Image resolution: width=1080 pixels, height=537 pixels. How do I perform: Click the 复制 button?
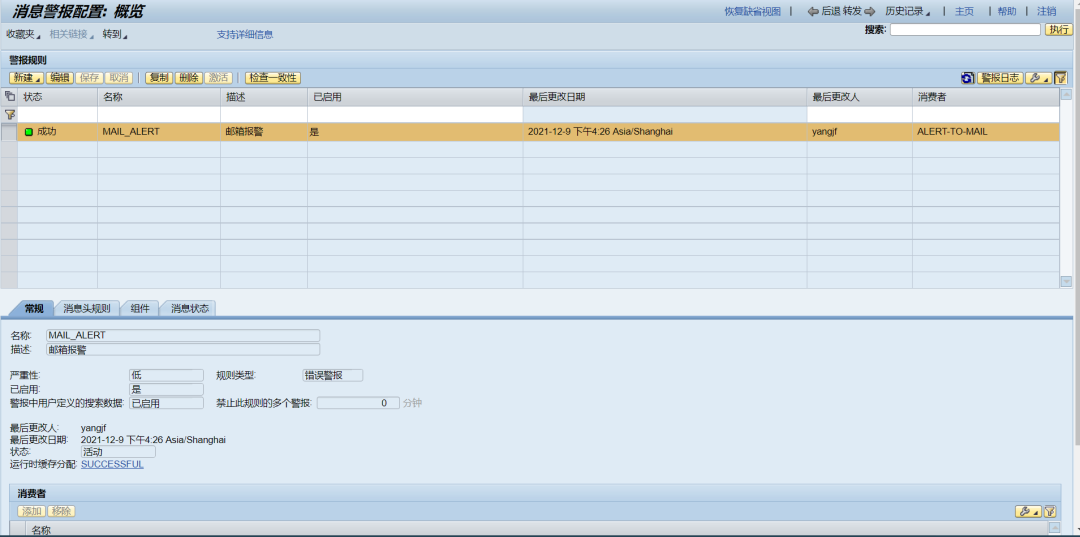point(159,78)
